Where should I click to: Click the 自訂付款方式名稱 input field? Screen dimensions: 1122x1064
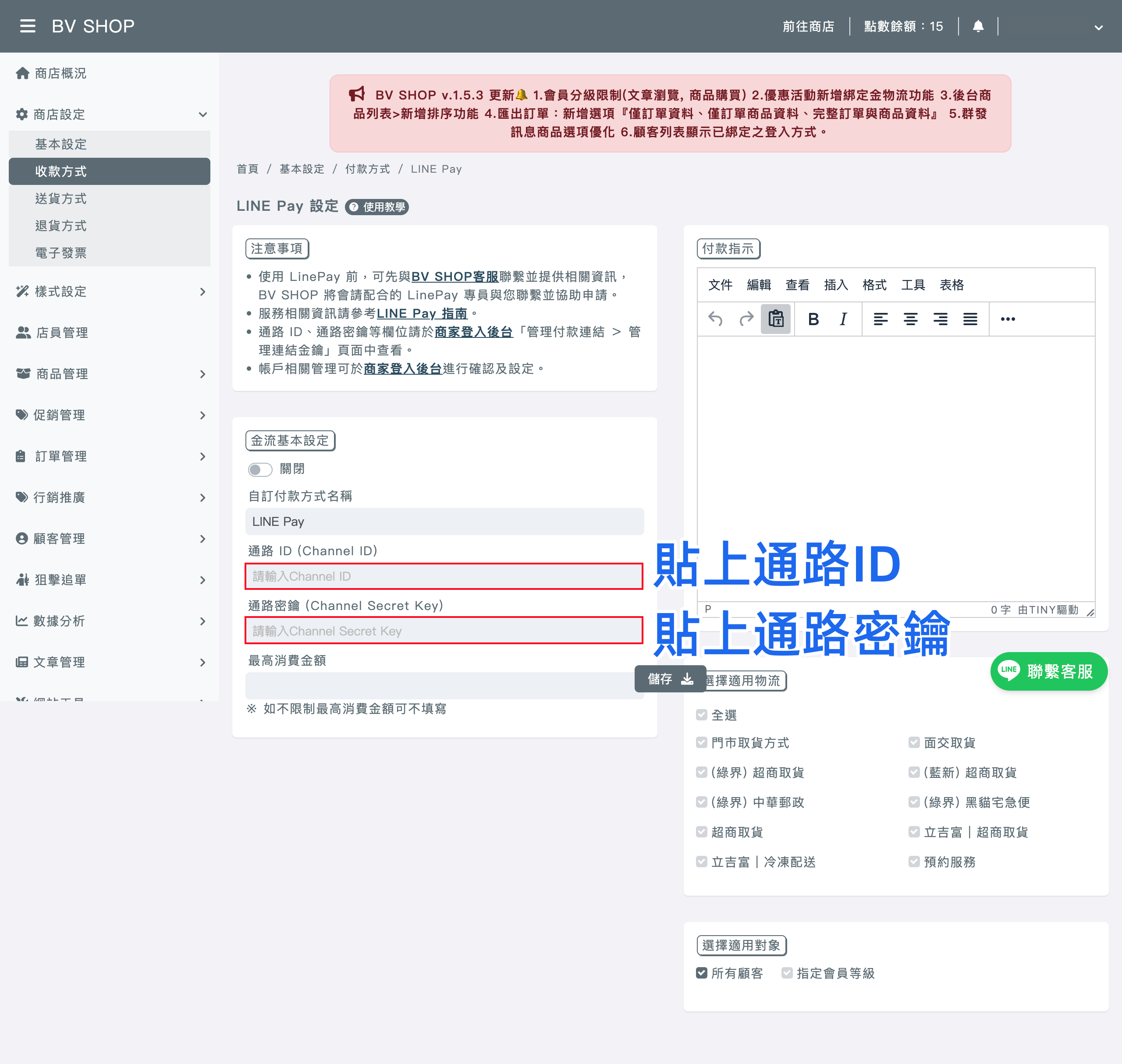445,522
